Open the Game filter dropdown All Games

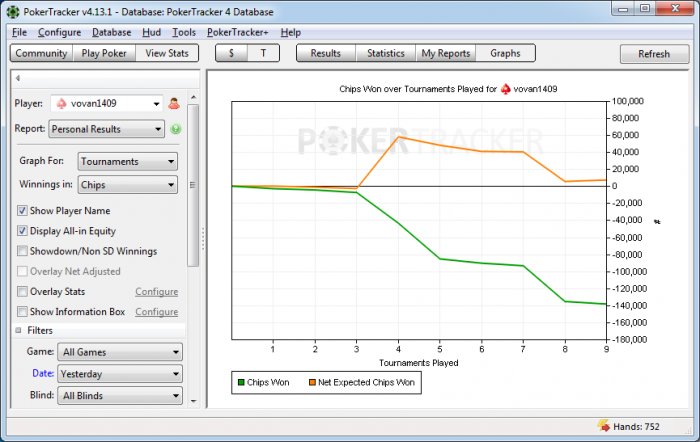pos(120,352)
